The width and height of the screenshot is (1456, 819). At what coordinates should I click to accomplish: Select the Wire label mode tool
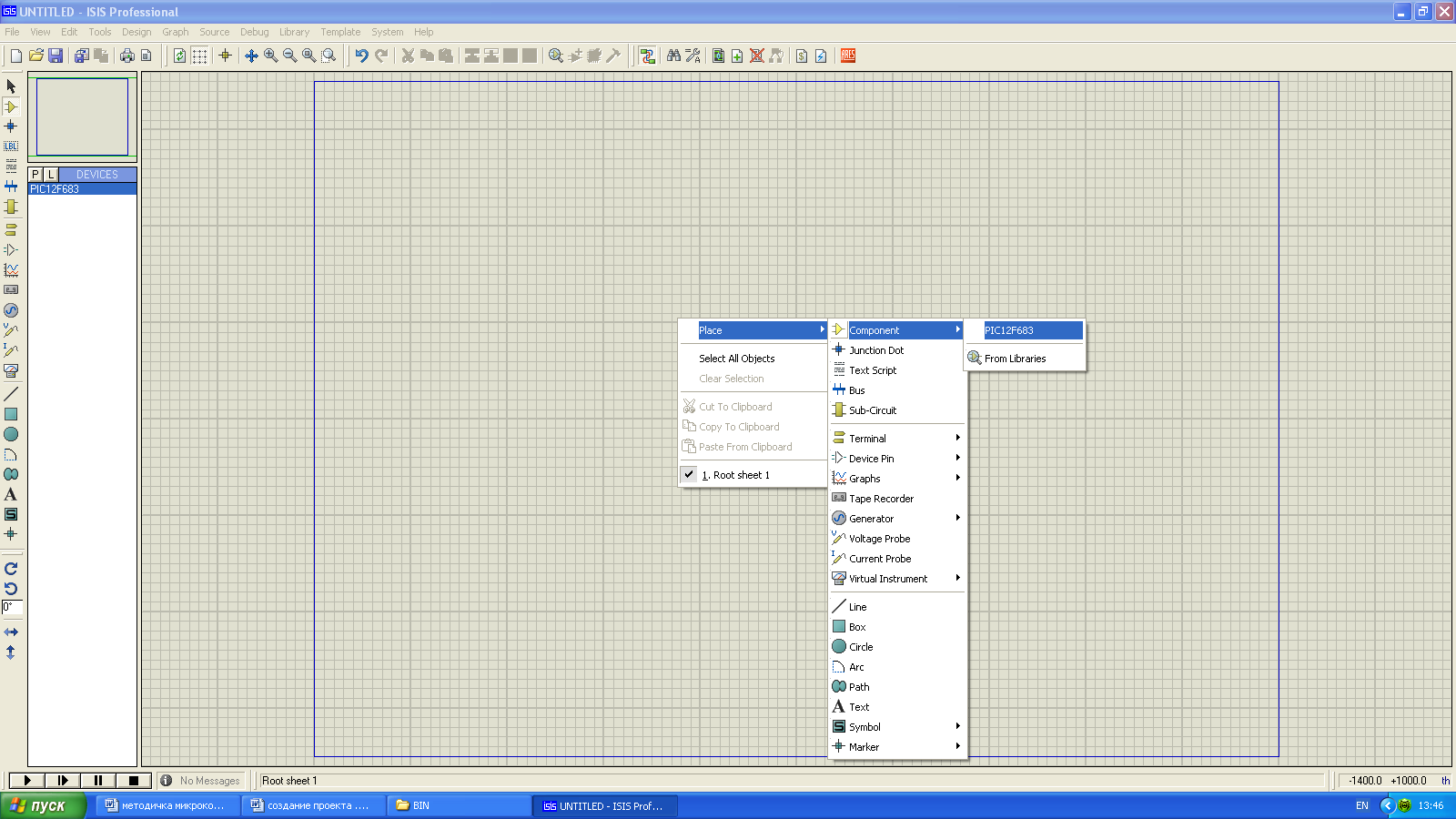point(11,147)
